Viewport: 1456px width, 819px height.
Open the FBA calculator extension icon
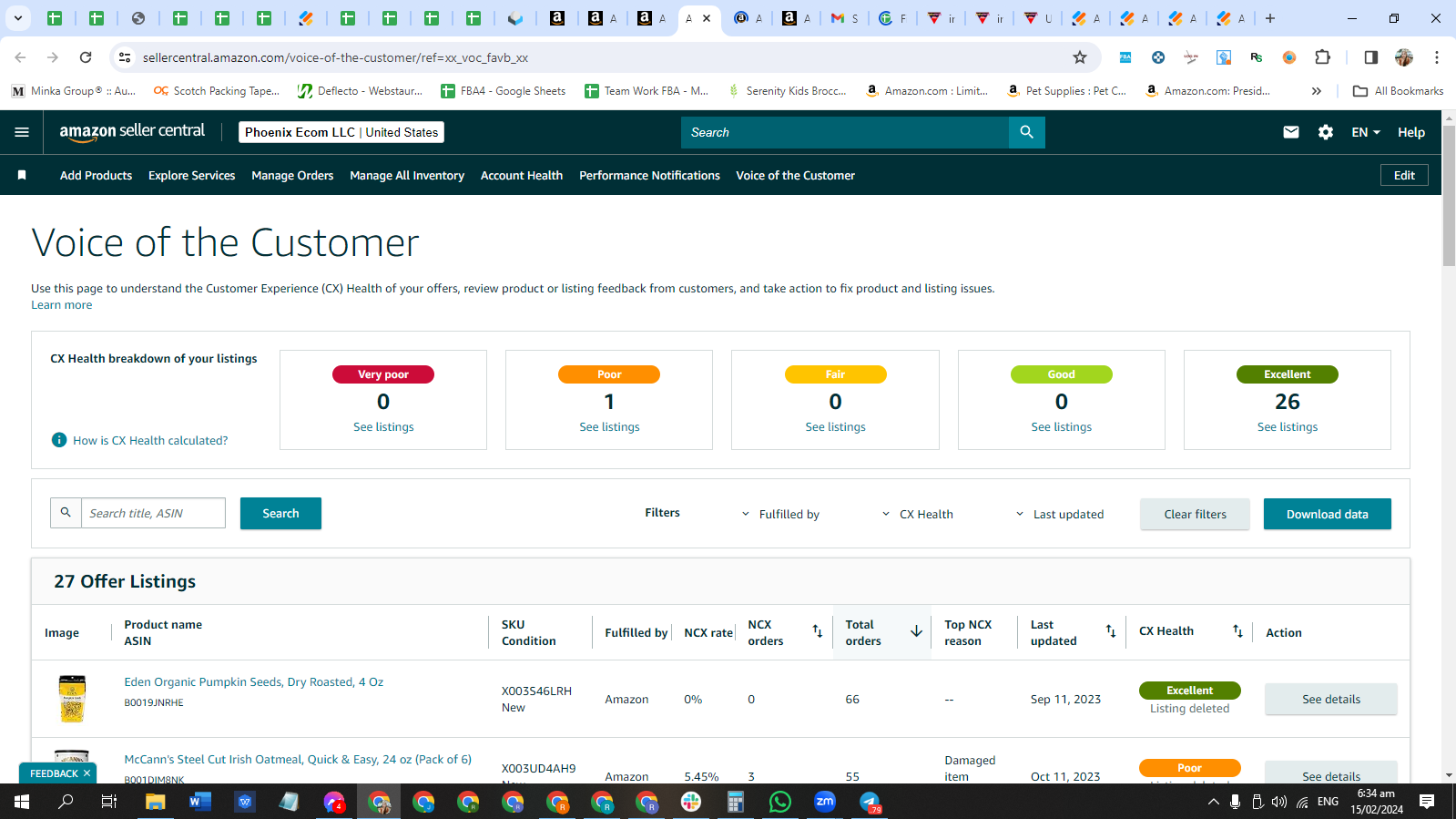(1125, 57)
